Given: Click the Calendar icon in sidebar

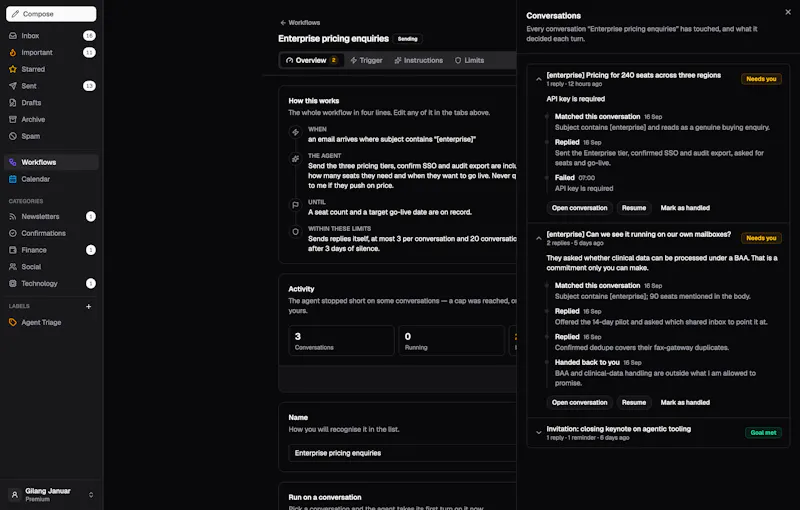Looking at the screenshot, I should pos(13,179).
